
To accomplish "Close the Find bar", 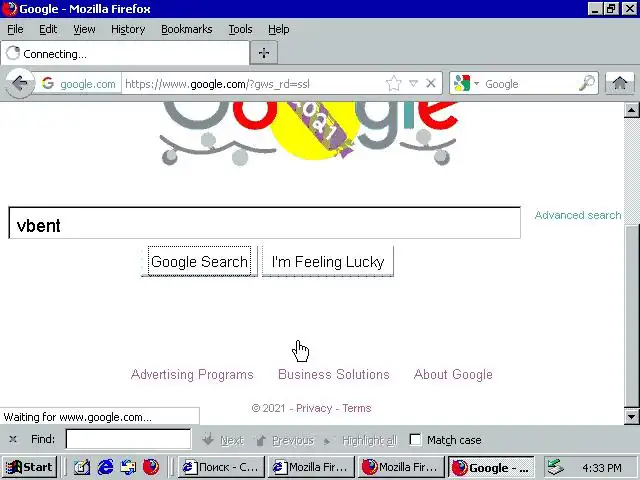I will (x=13, y=439).
